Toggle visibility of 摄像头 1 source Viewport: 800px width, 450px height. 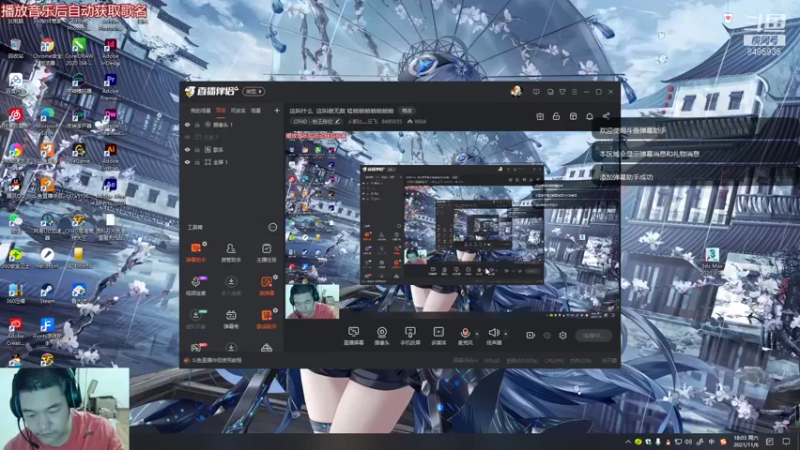(187, 124)
